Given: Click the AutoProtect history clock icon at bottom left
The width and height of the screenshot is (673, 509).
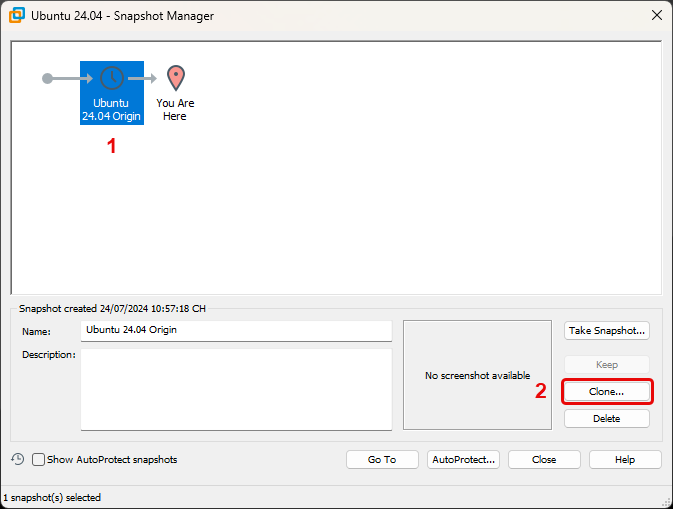Looking at the screenshot, I should pyautogui.click(x=18, y=459).
